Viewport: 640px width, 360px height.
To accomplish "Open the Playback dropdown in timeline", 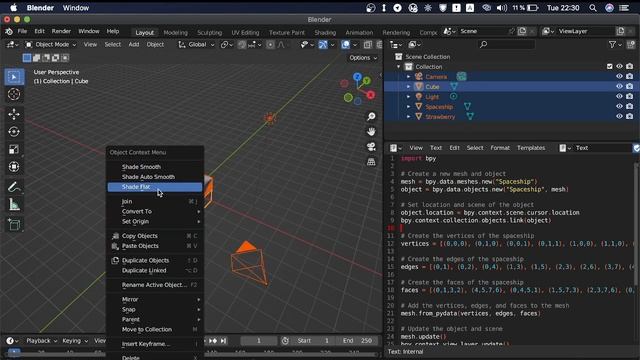I will (42, 340).
